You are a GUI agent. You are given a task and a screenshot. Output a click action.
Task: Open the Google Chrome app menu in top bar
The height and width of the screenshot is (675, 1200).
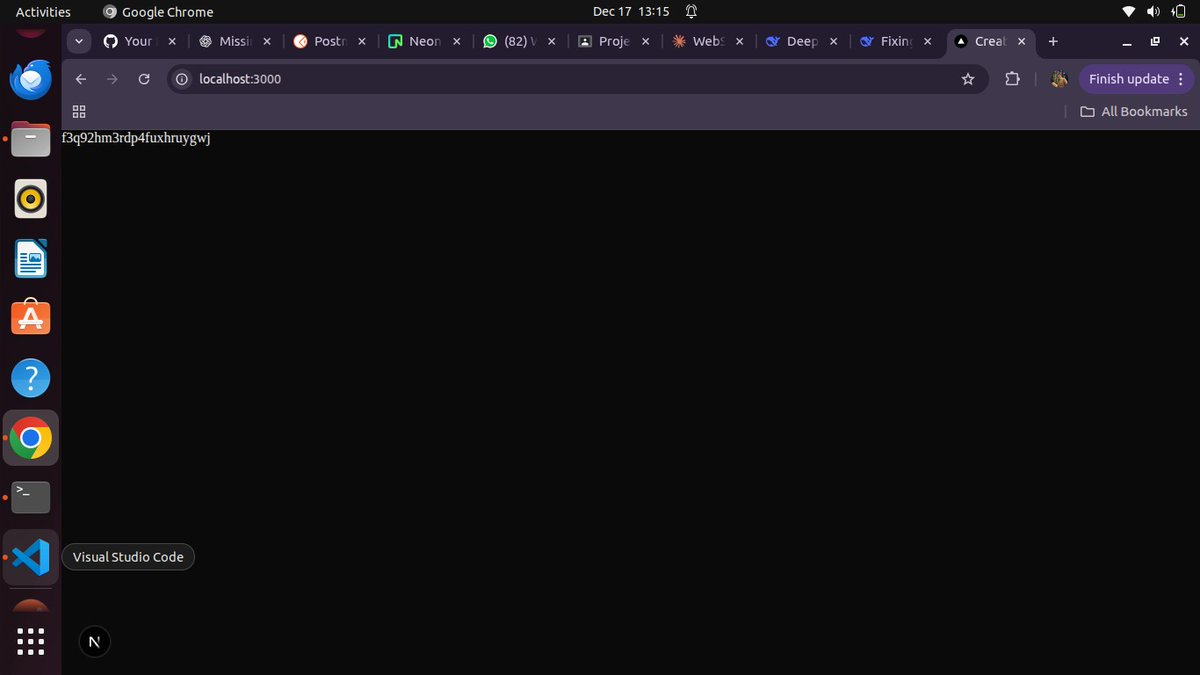pos(158,12)
